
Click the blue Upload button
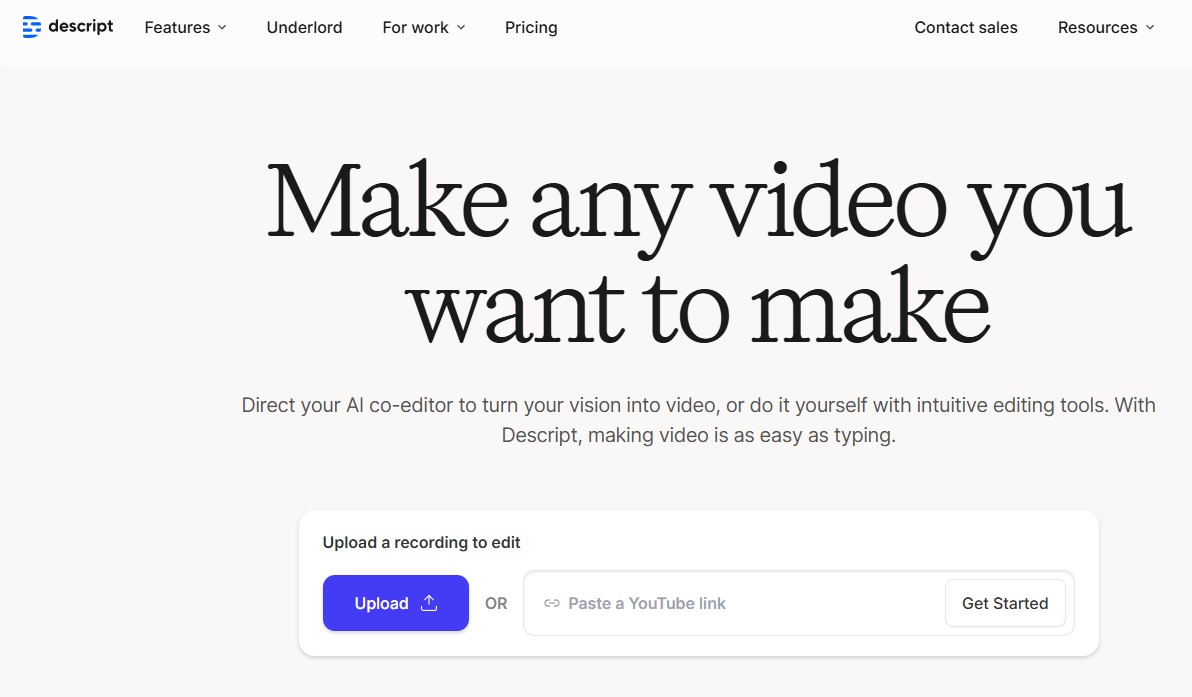(x=395, y=603)
